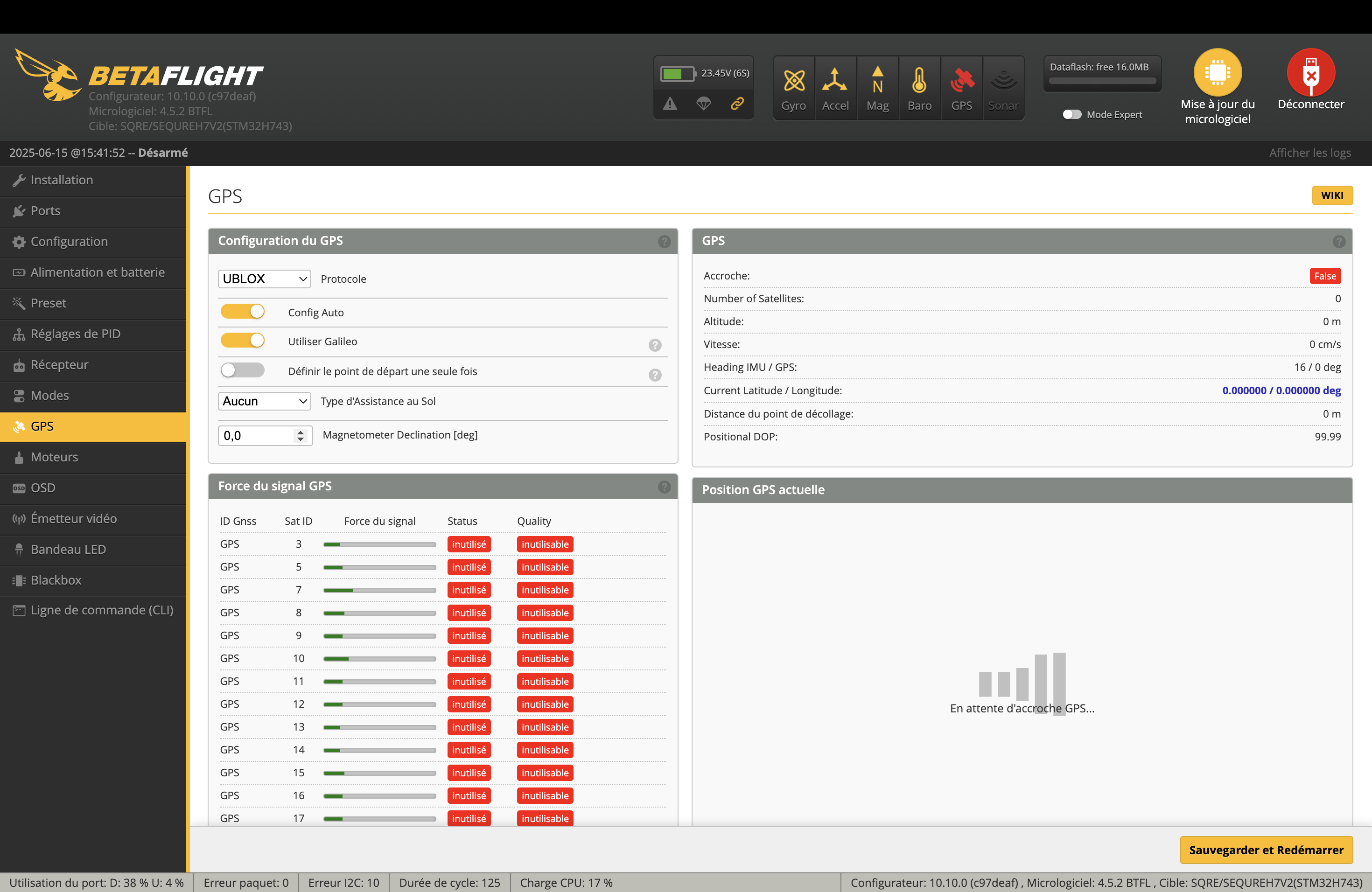Open the UBLOX Protocole dropdown
The image size is (1372, 892).
click(x=264, y=279)
